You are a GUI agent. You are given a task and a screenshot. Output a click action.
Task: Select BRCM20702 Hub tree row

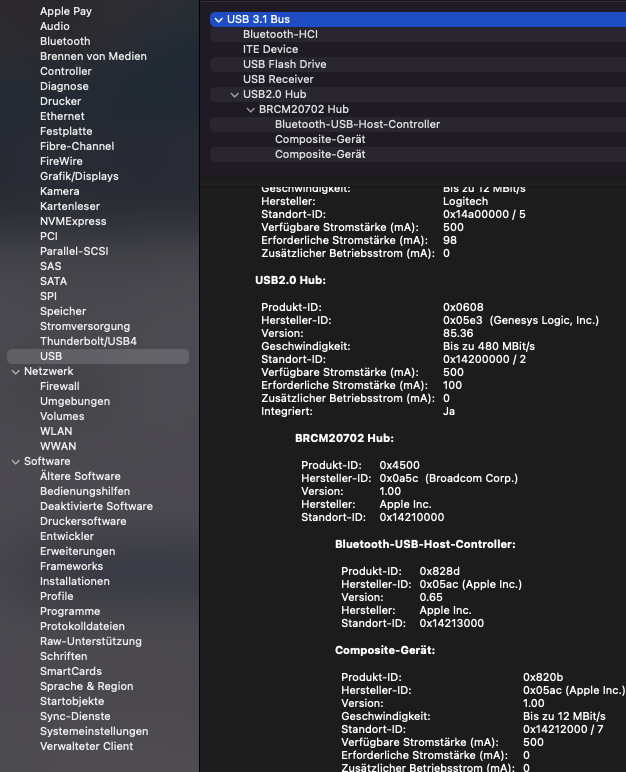pos(418,109)
